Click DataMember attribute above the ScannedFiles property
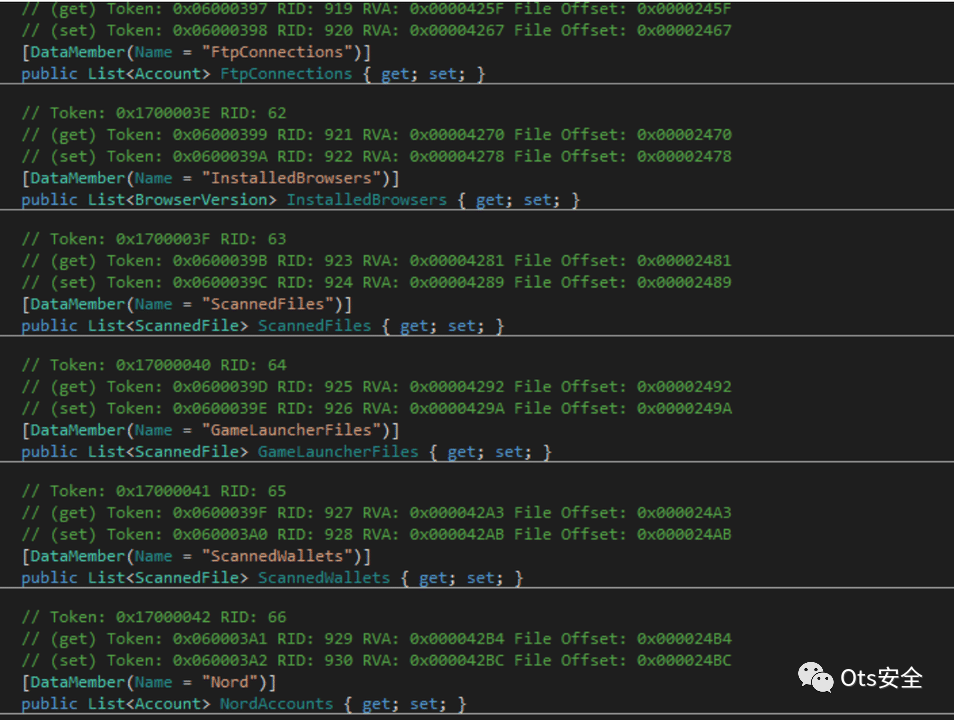Image resolution: width=954 pixels, height=720 pixels. click(x=78, y=304)
